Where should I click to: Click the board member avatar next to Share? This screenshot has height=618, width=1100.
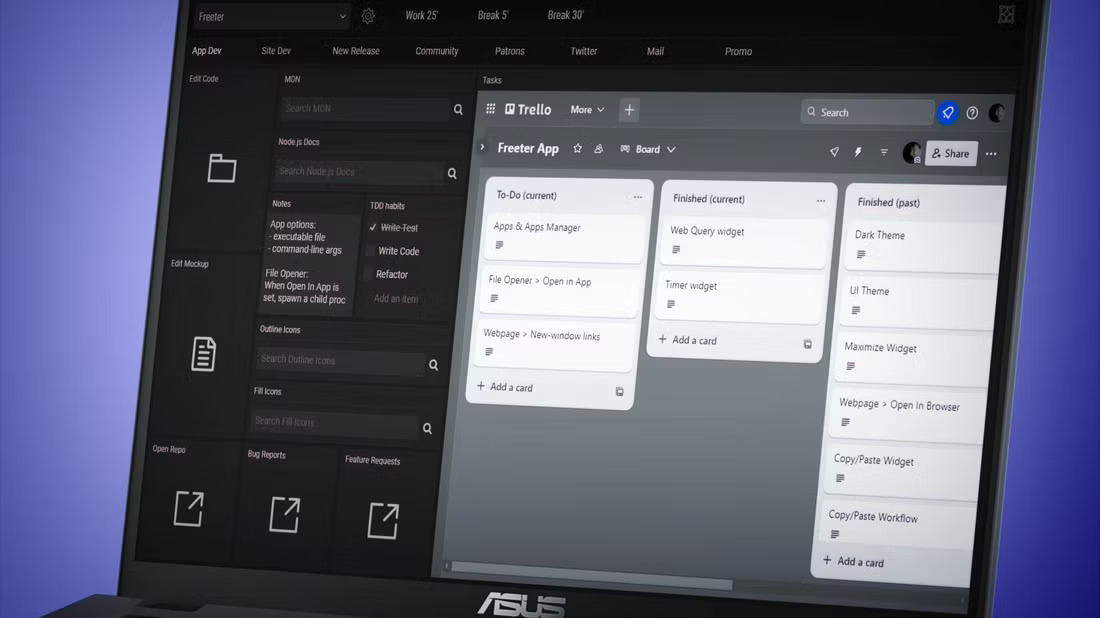[x=912, y=152]
